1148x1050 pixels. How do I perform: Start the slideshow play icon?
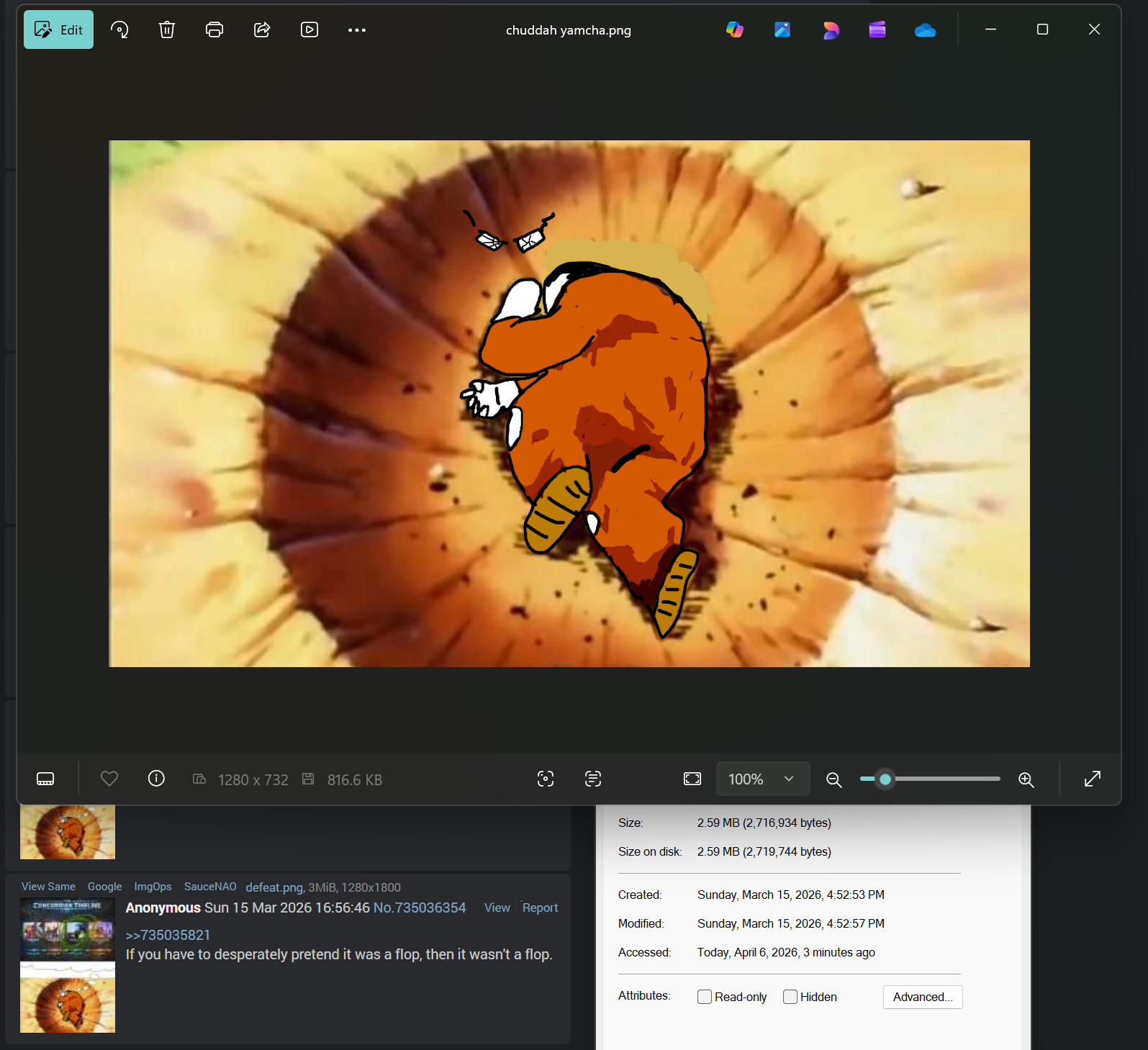(x=309, y=30)
